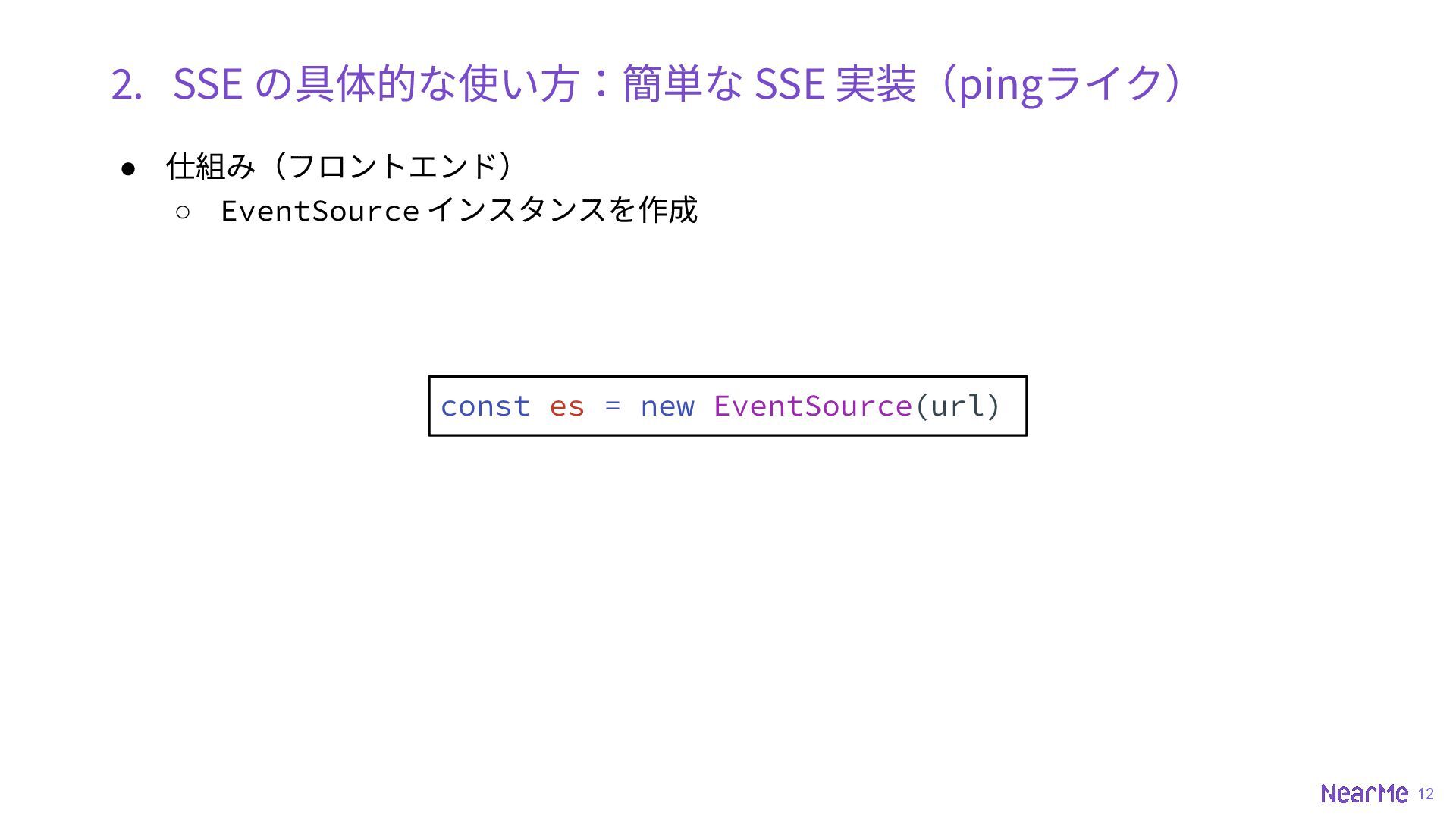Viewport: 1456px width, 819px height.
Task: Click the es variable in code
Action: point(567,407)
